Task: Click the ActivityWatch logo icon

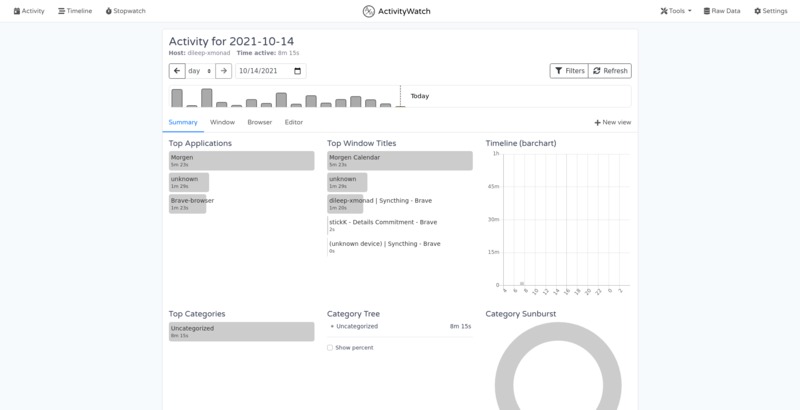Action: click(x=368, y=11)
